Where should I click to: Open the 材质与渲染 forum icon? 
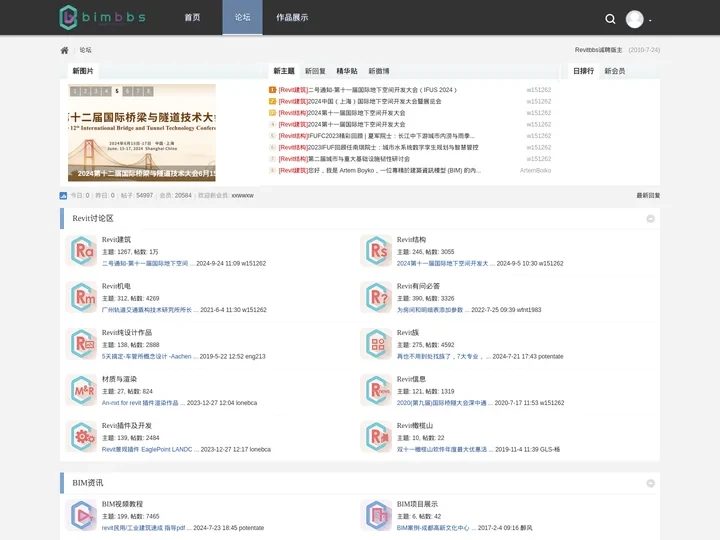pos(82,390)
